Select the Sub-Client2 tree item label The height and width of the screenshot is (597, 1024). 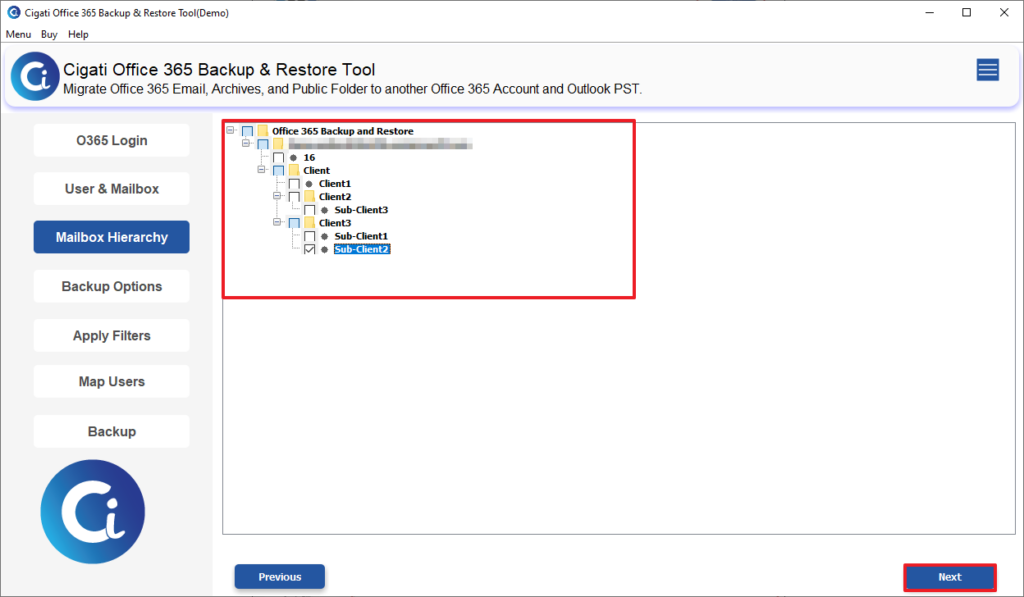[362, 249]
